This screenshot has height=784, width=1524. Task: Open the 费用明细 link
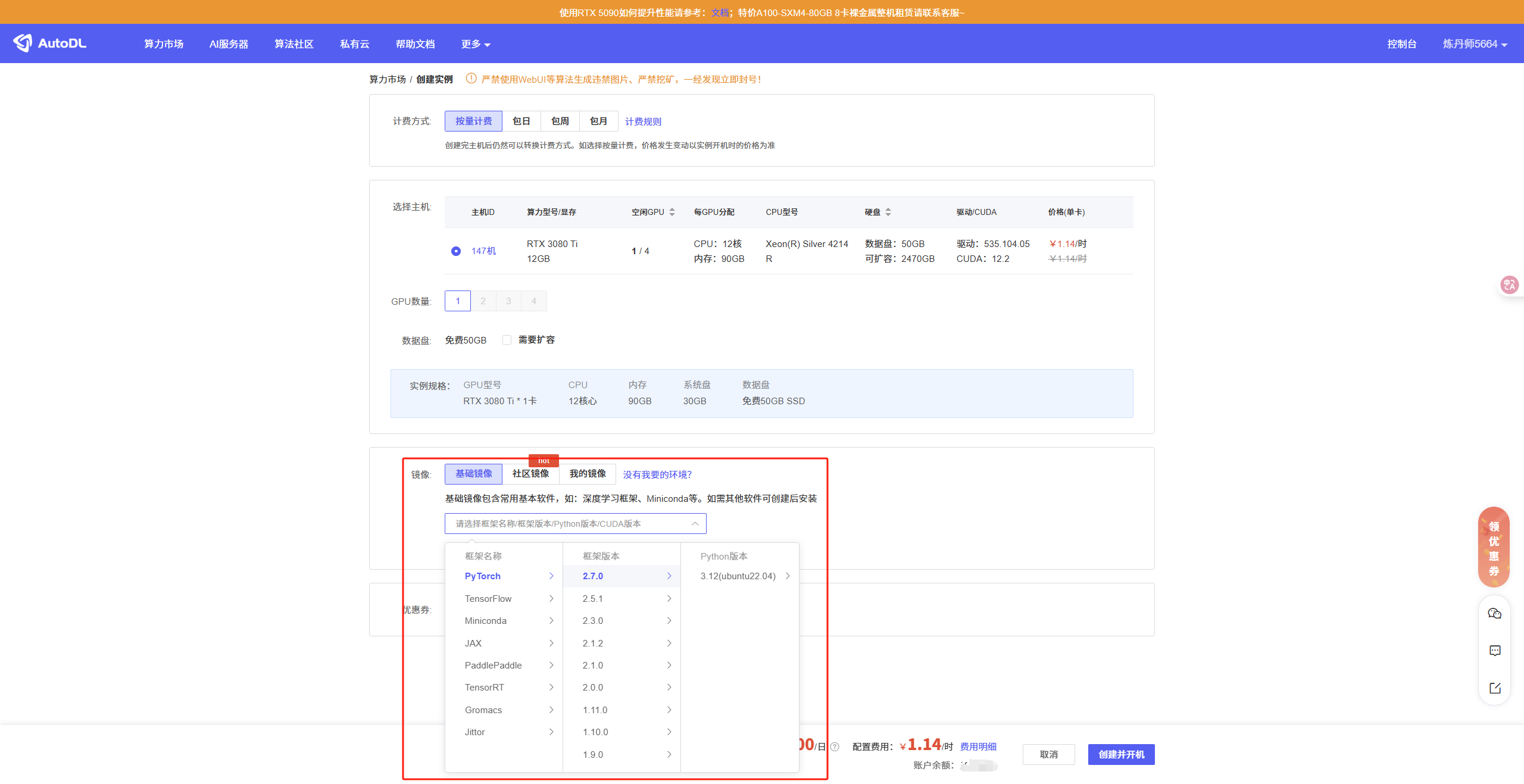click(x=978, y=746)
